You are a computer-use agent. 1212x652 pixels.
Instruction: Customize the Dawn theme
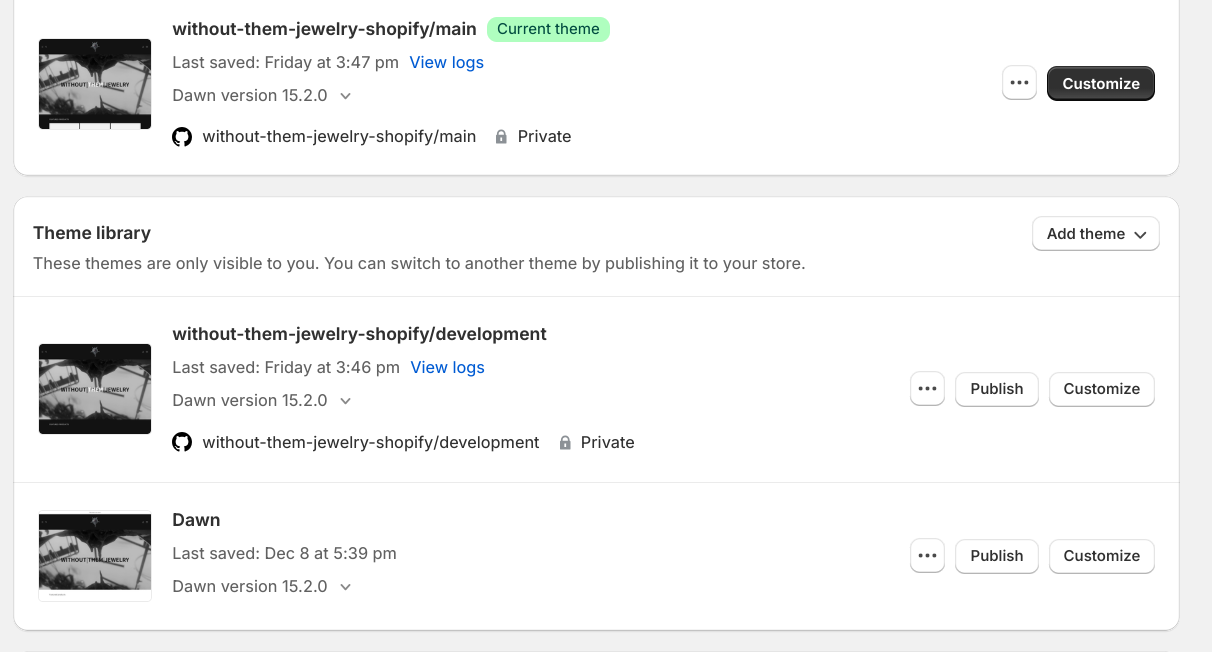(1101, 556)
